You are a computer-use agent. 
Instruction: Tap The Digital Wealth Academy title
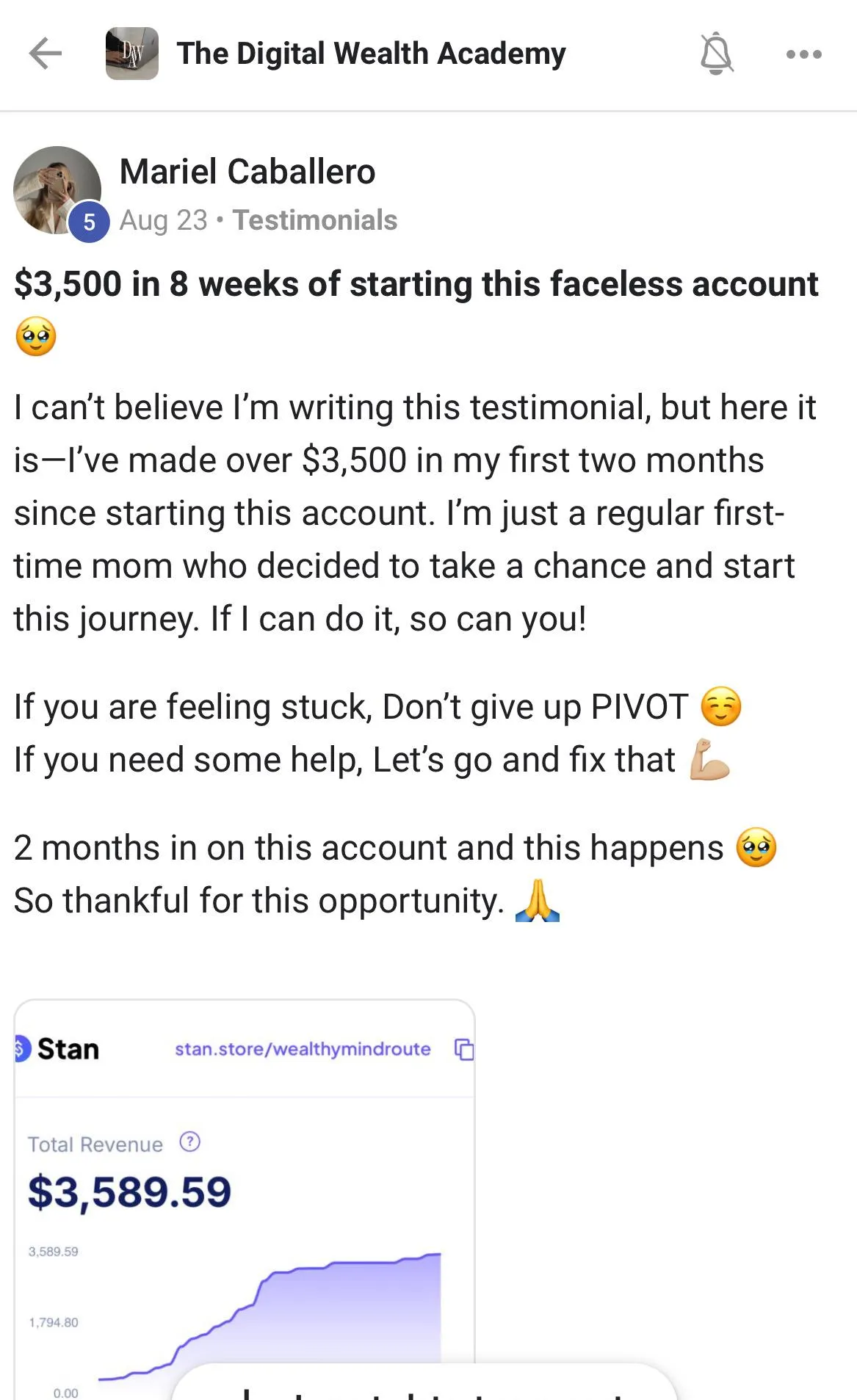(371, 54)
